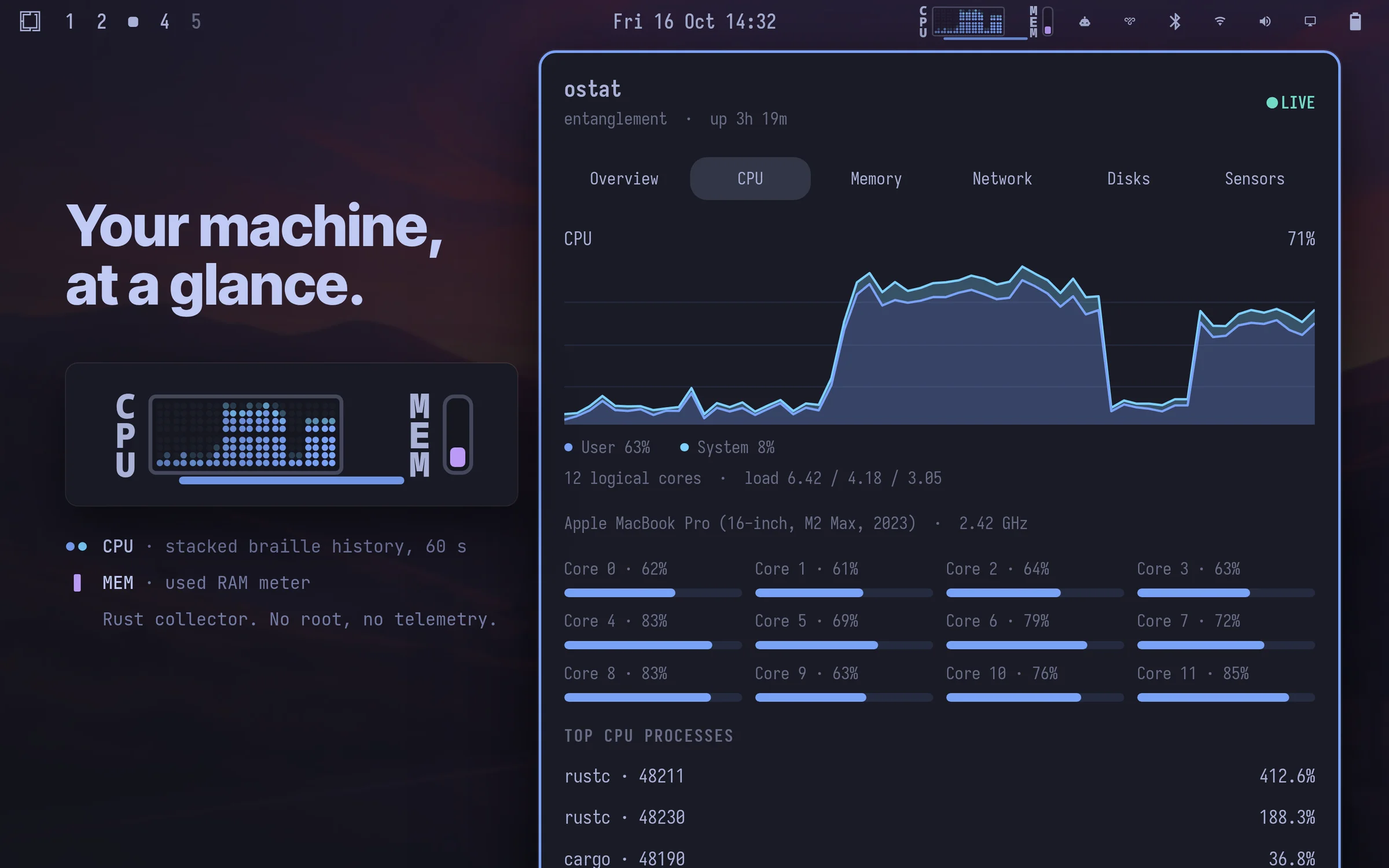Select the active workspace square indicator
The width and height of the screenshot is (1389, 868).
133,22
